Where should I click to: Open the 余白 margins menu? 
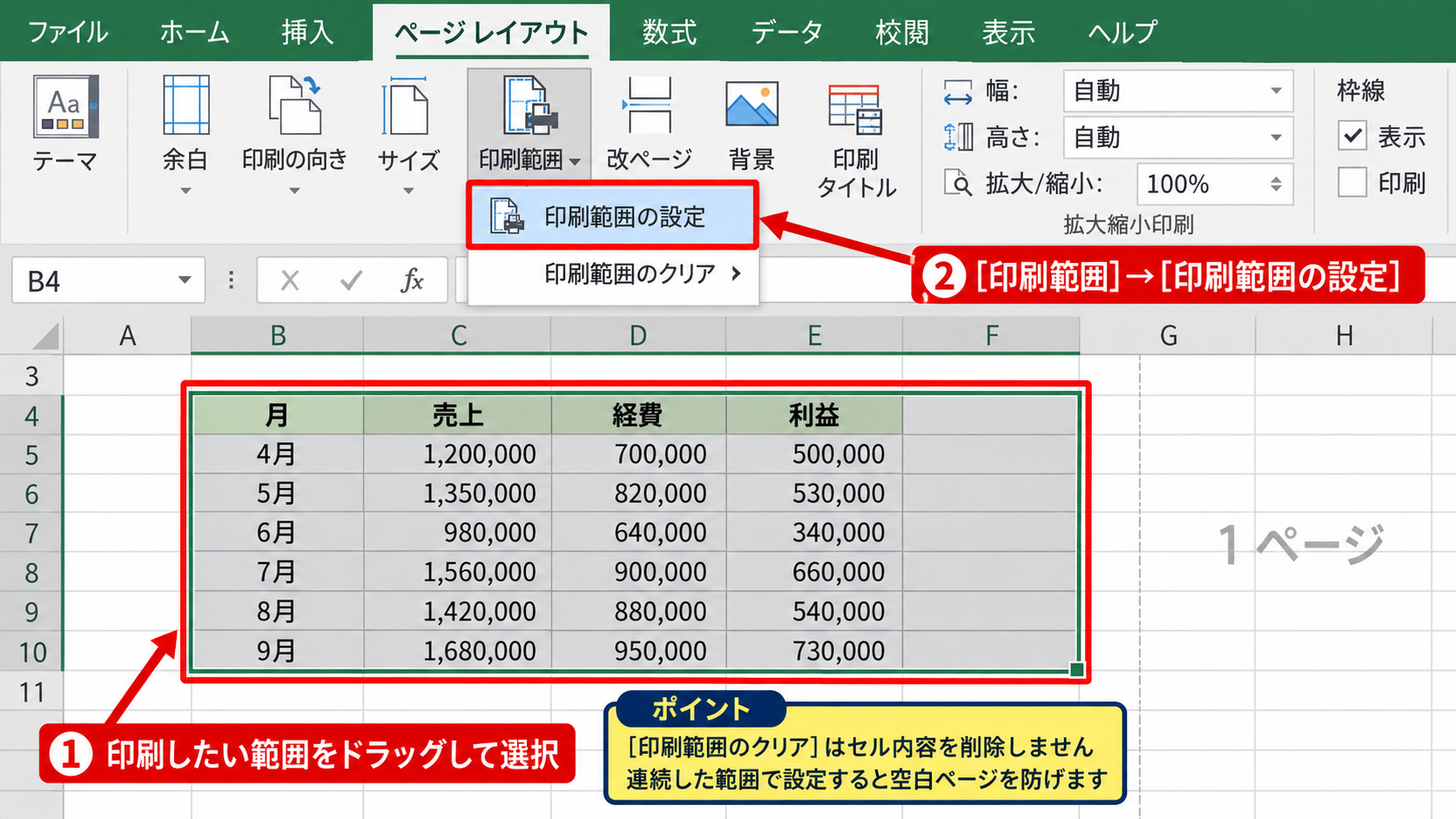[185, 135]
